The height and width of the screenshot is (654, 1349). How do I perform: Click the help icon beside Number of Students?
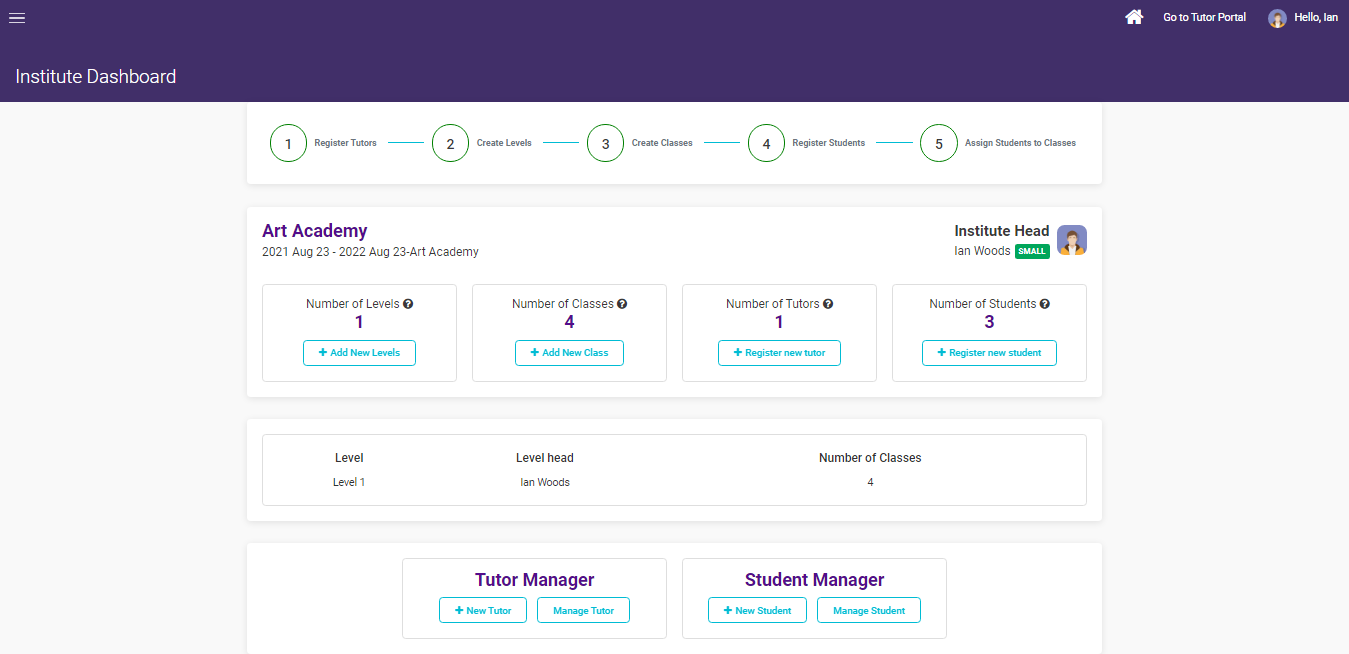[x=1045, y=303]
